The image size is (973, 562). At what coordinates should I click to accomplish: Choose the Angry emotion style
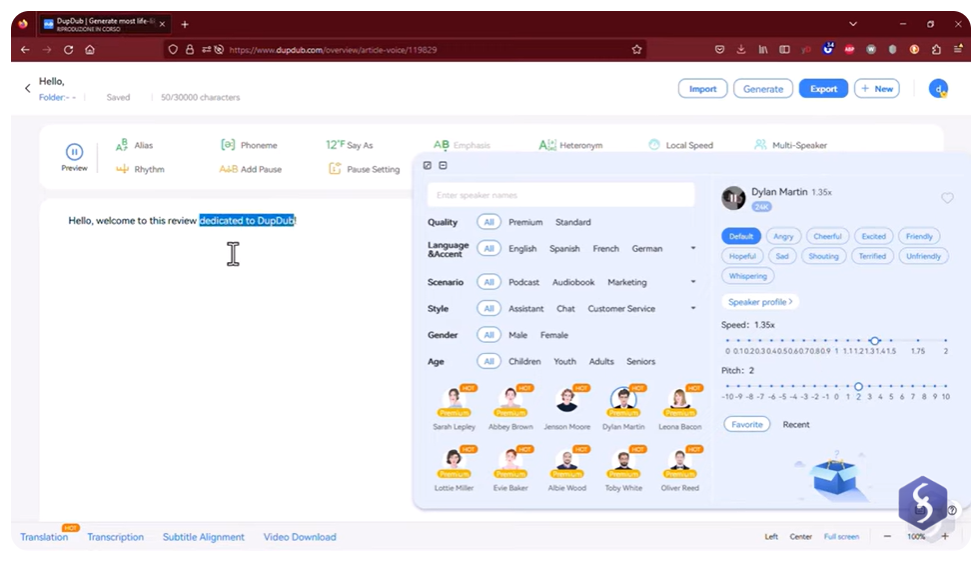782,236
